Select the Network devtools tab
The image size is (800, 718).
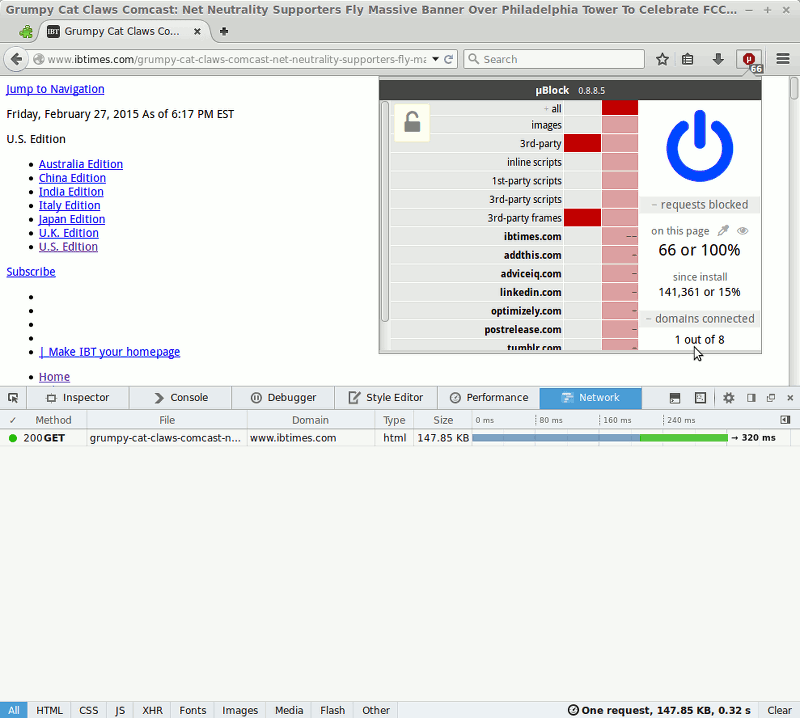click(x=591, y=398)
